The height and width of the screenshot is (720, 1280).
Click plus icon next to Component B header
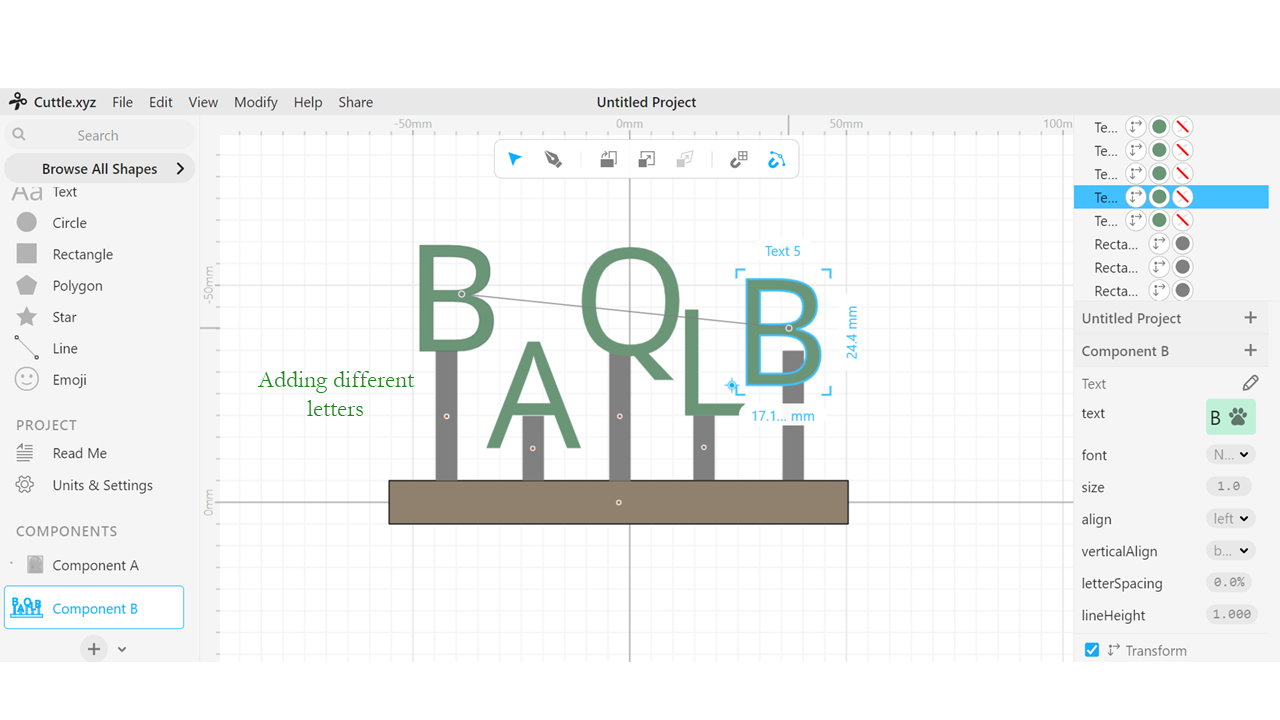(x=1250, y=351)
